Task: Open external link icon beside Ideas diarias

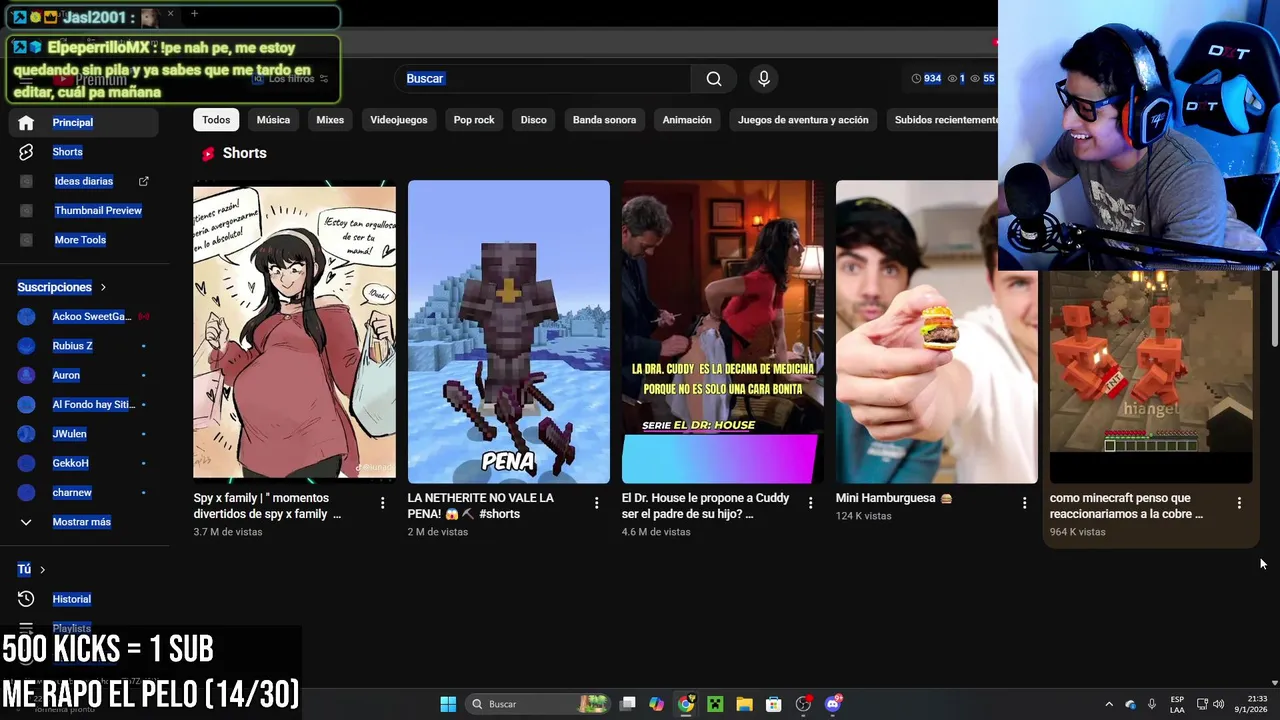Action: point(143,181)
